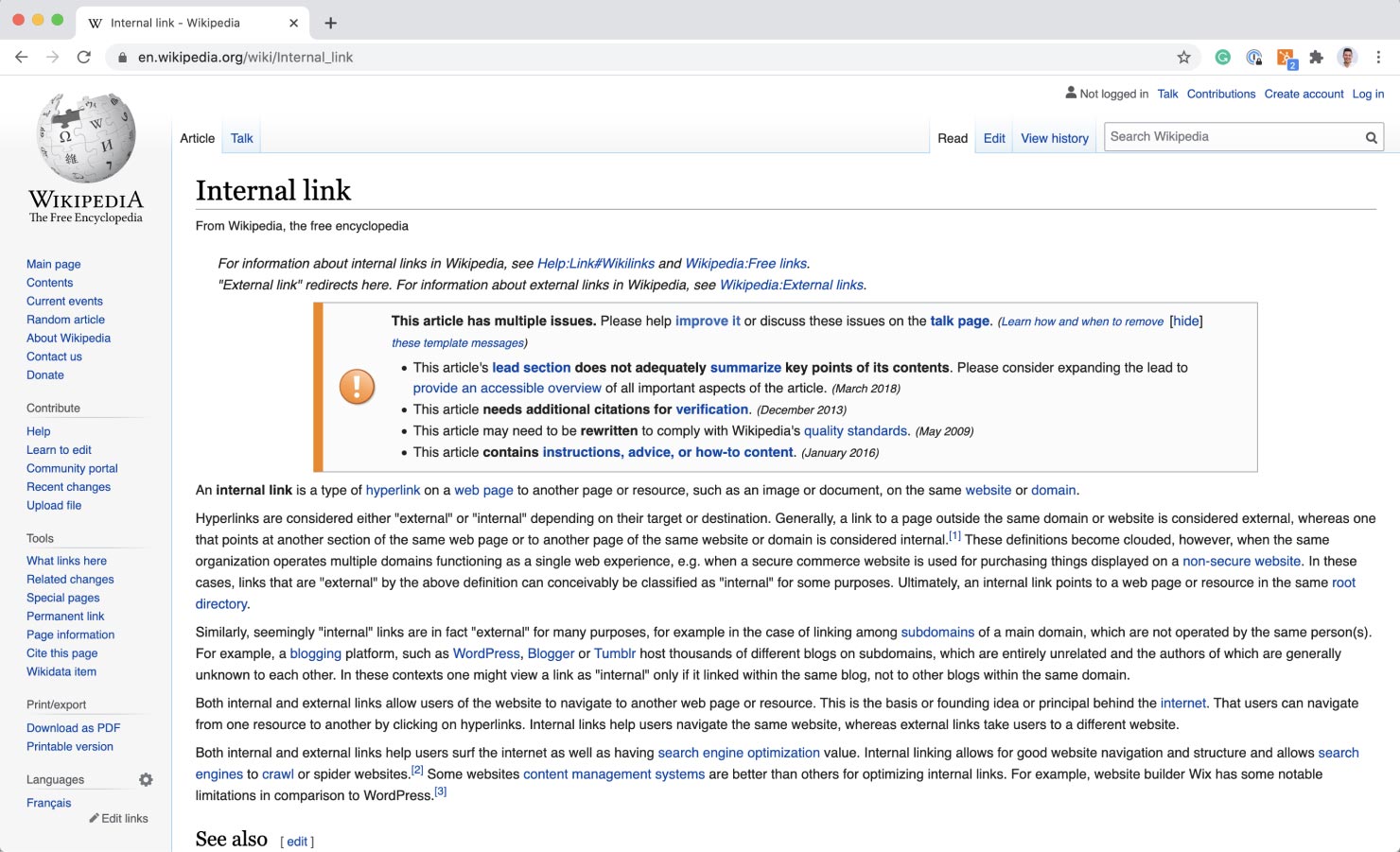
Task: Open the browser Extensions puzzle icon
Action: pyautogui.click(x=1317, y=57)
